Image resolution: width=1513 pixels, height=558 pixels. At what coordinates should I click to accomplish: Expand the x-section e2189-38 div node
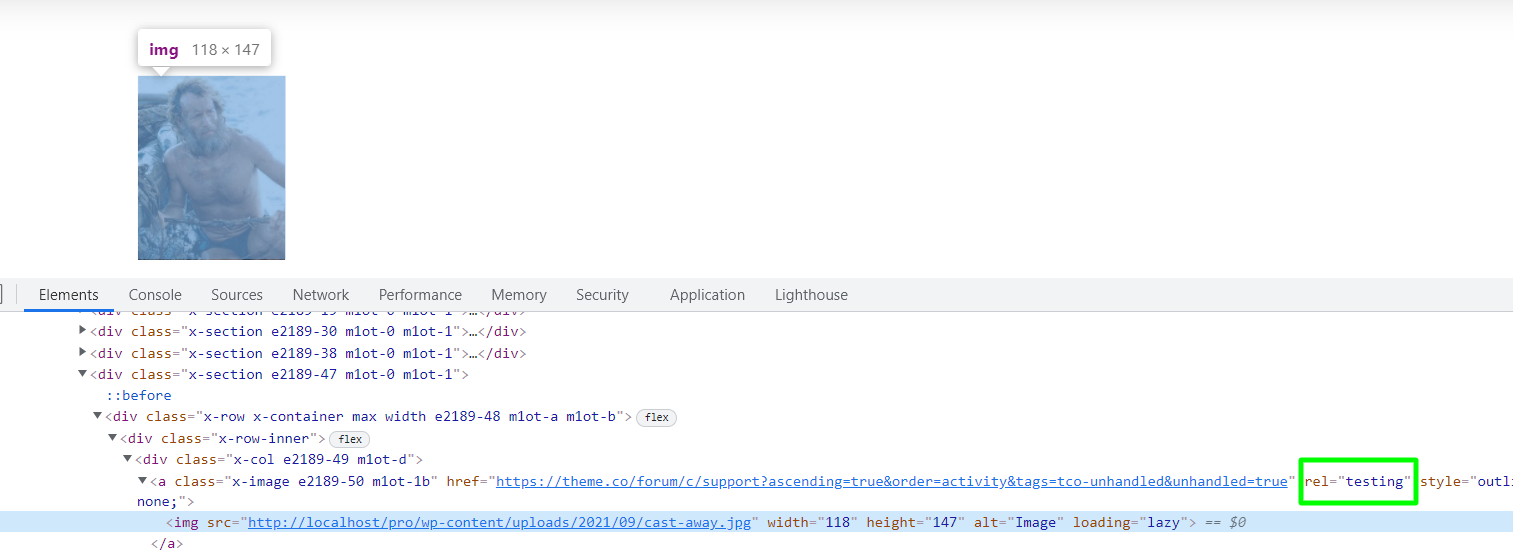[x=83, y=353]
